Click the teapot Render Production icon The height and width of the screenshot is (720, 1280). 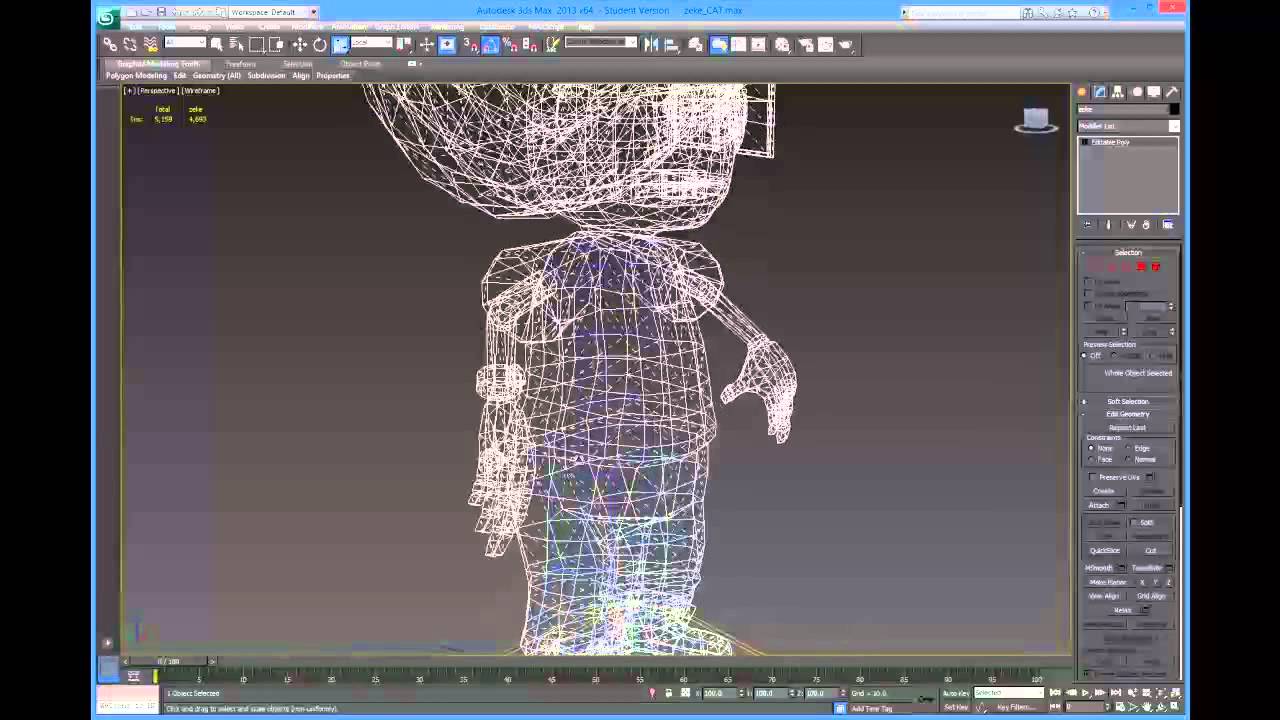pos(846,44)
